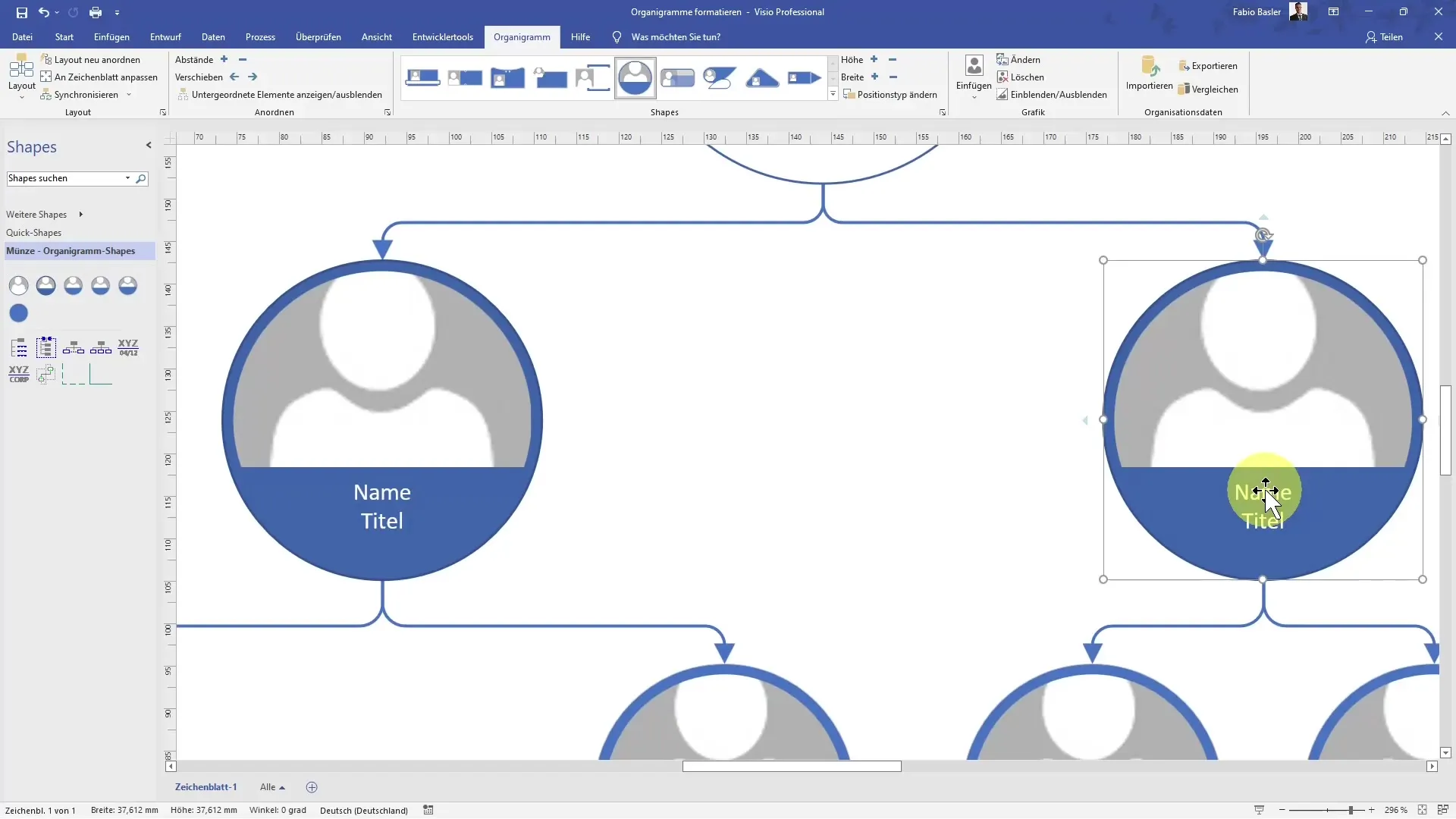Click the quick-access print icon
The image size is (1456, 819).
click(96, 12)
